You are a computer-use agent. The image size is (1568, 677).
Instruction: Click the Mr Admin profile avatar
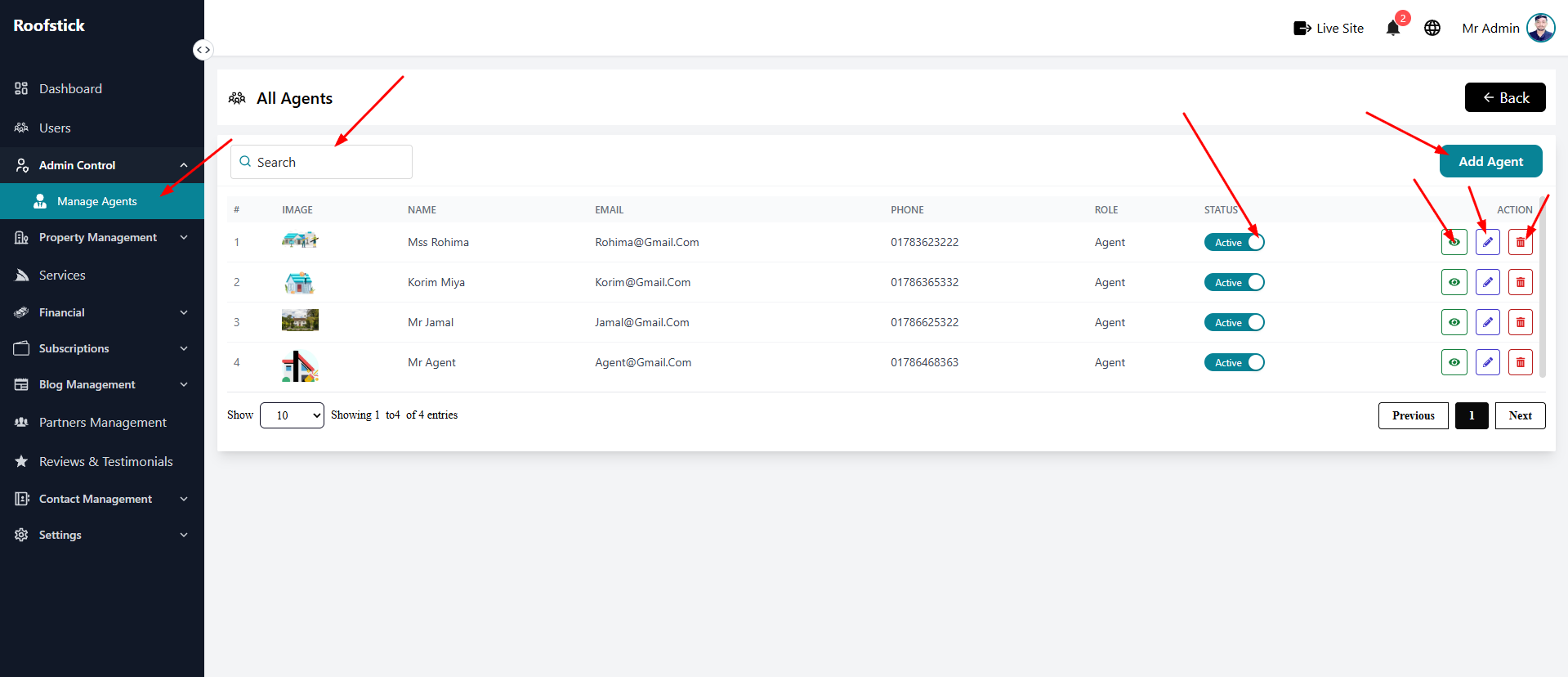pos(1541,28)
